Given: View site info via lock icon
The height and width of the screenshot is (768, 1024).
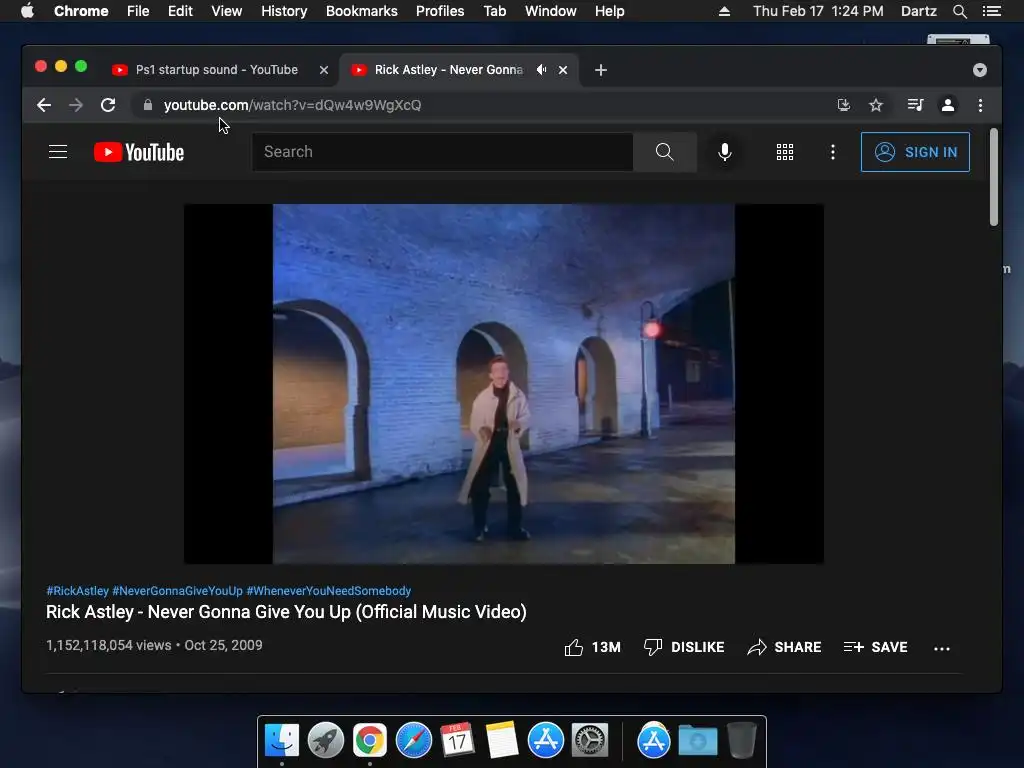Looking at the screenshot, I should (x=148, y=105).
